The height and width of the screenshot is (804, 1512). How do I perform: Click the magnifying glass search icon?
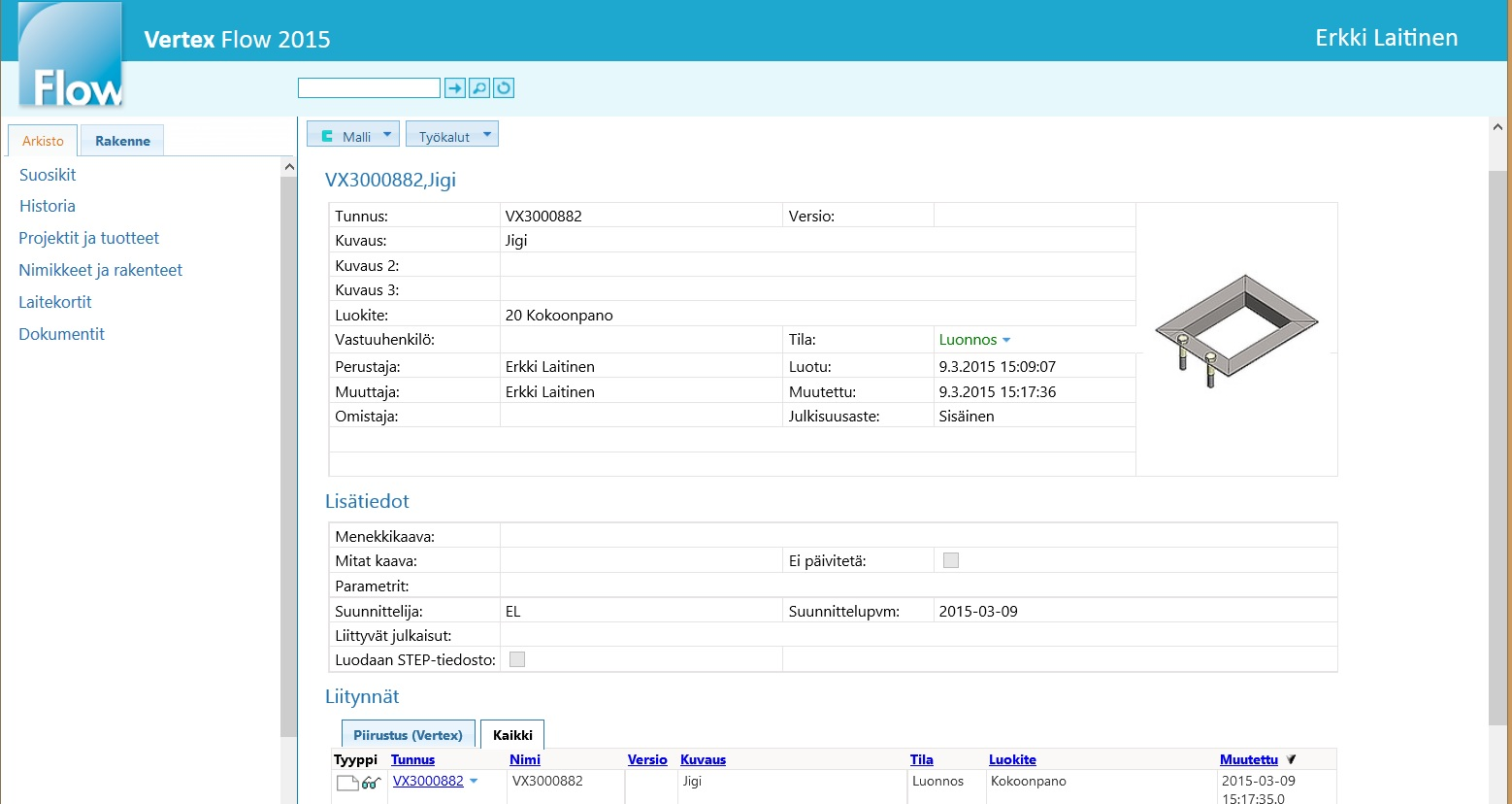478,88
